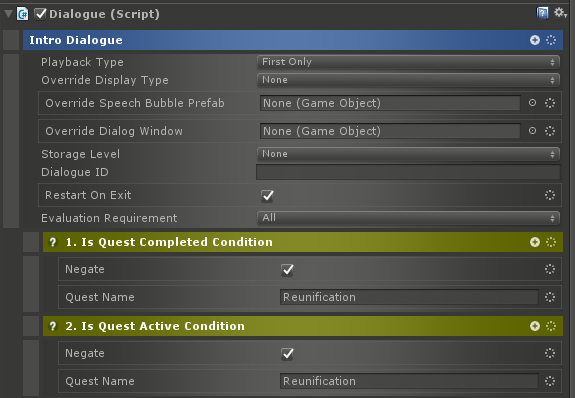Screen dimensions: 575x398
Task: Open the component settings gear menu
Action: click(560, 13)
